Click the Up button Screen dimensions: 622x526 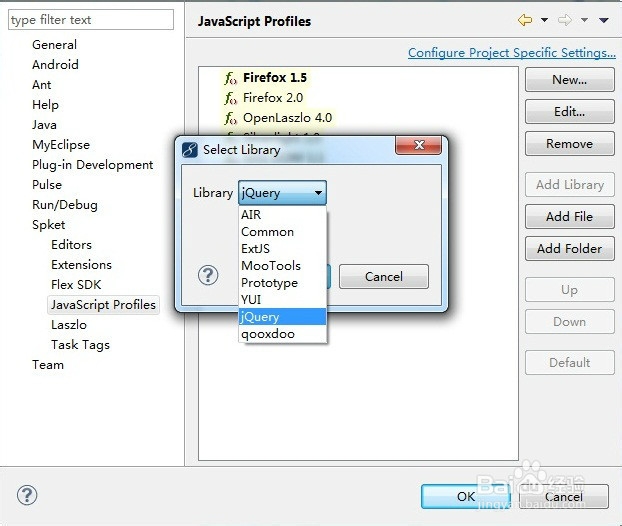tap(570, 290)
